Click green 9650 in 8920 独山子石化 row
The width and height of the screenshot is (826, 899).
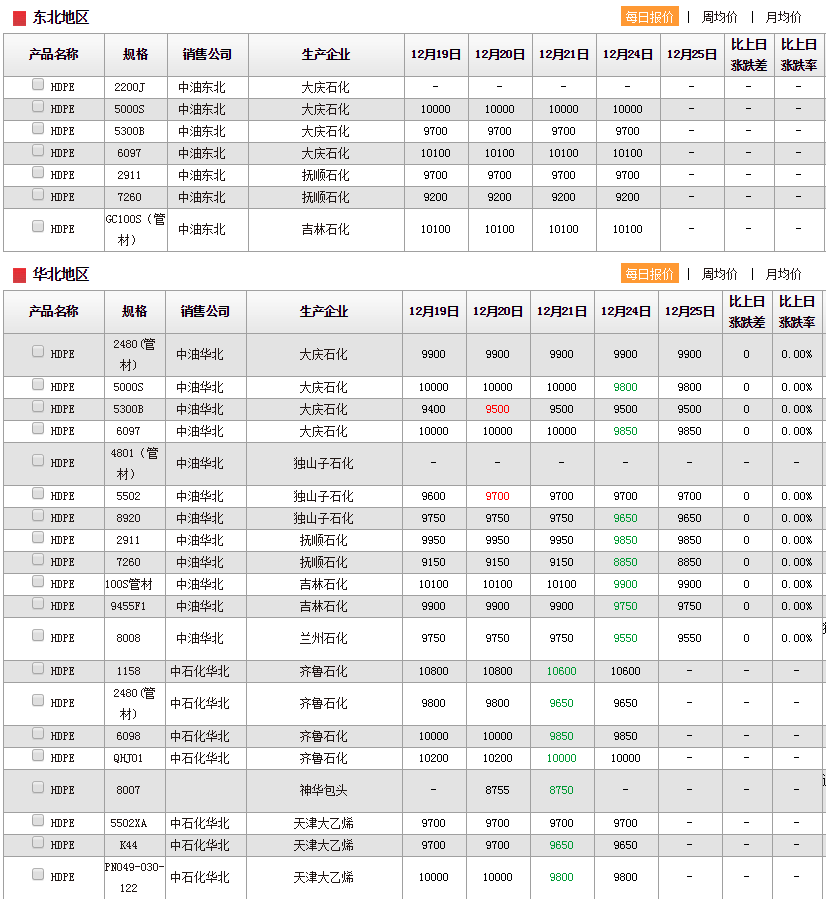pos(625,518)
